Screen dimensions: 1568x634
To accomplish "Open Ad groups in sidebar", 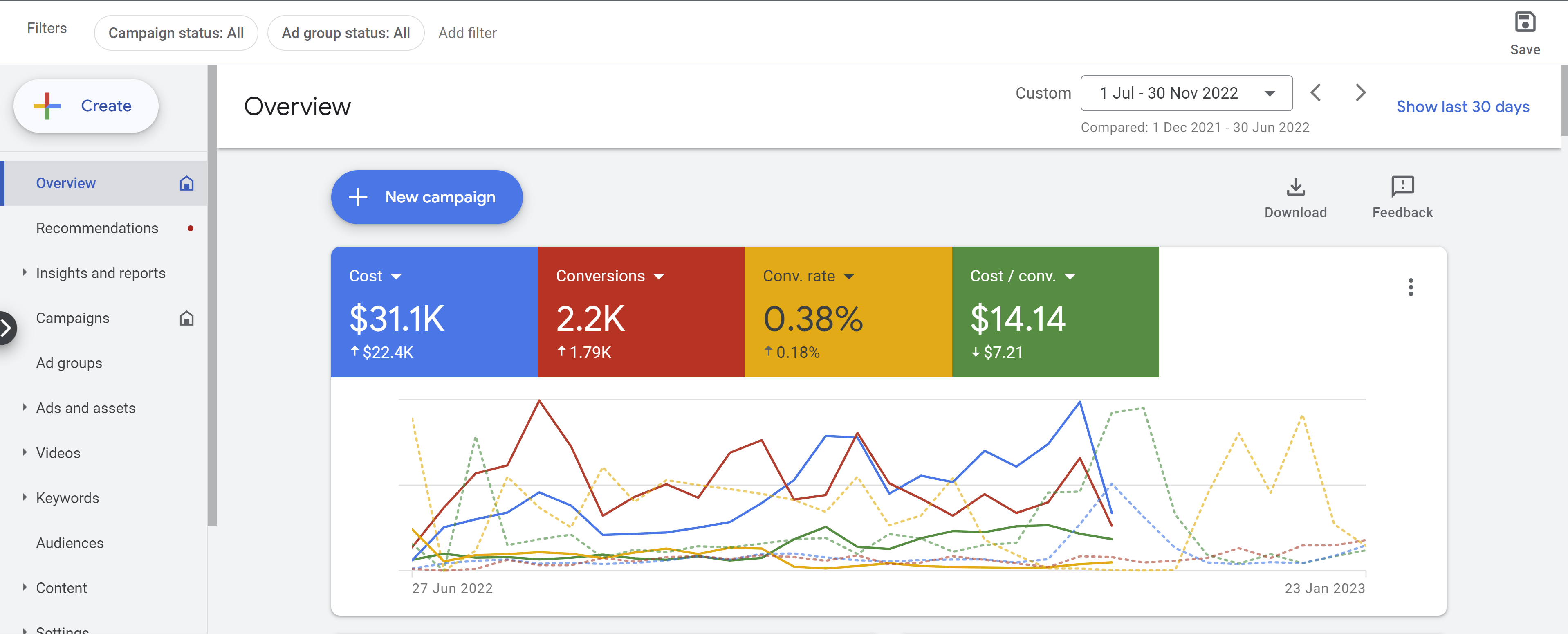I will click(69, 363).
